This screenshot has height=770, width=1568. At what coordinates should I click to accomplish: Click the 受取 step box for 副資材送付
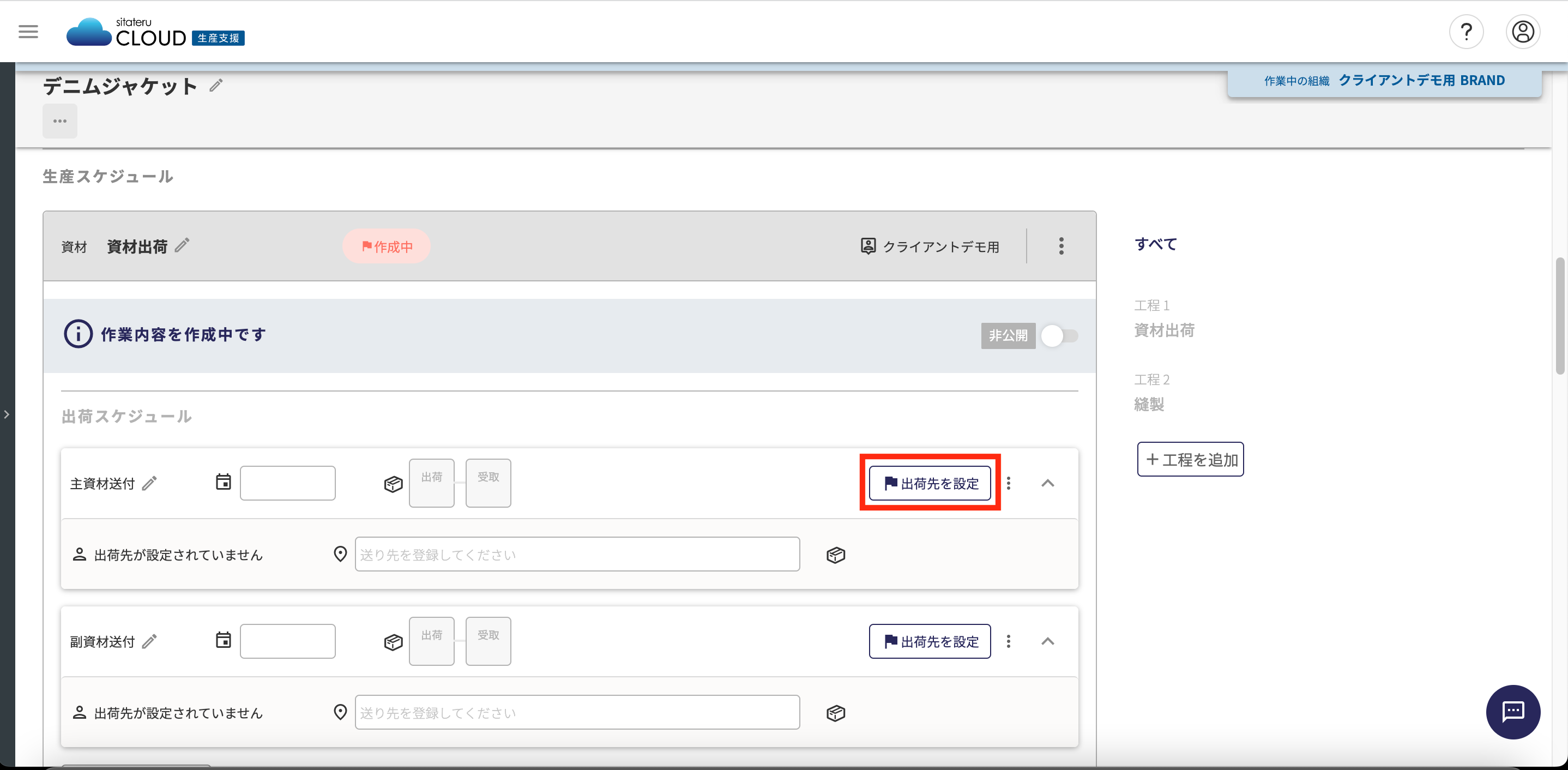point(488,641)
